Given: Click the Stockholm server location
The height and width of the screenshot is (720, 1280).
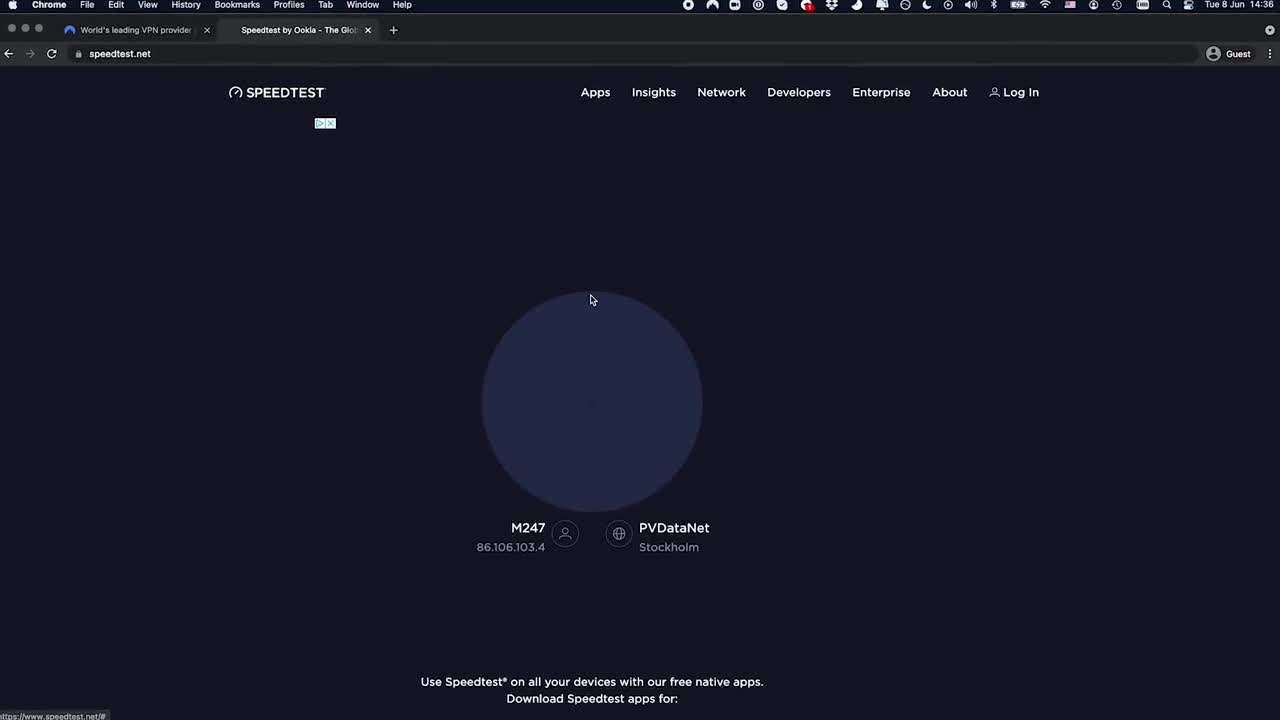Looking at the screenshot, I should 669,547.
